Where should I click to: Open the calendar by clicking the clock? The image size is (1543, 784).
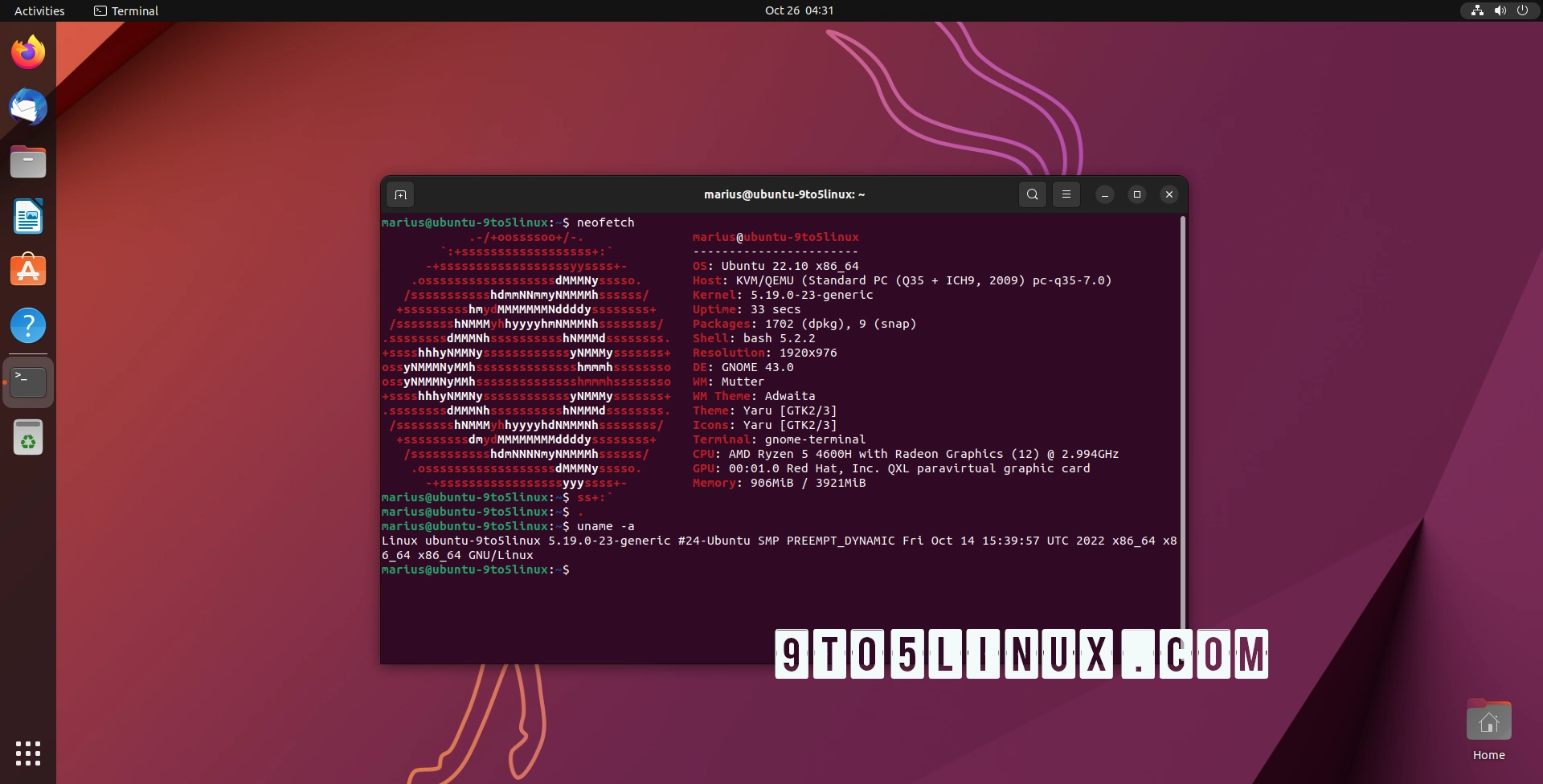pos(799,10)
